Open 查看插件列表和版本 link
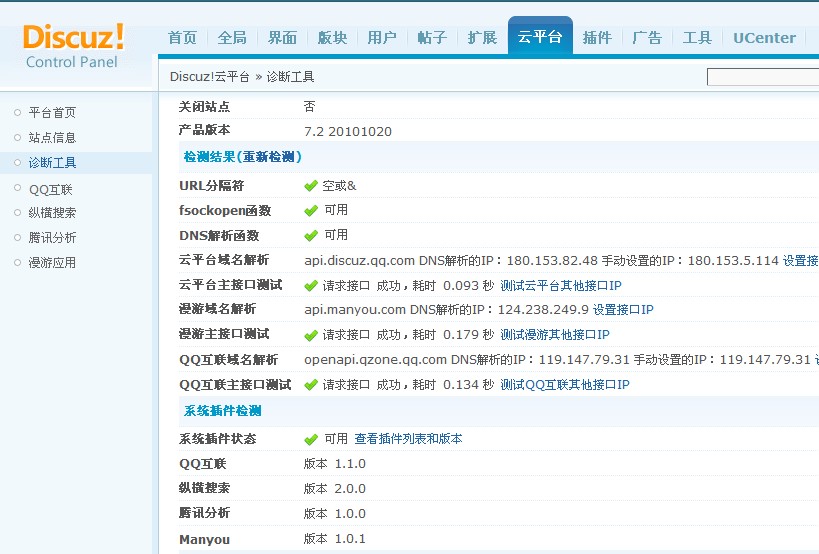This screenshot has width=819, height=554. click(408, 439)
